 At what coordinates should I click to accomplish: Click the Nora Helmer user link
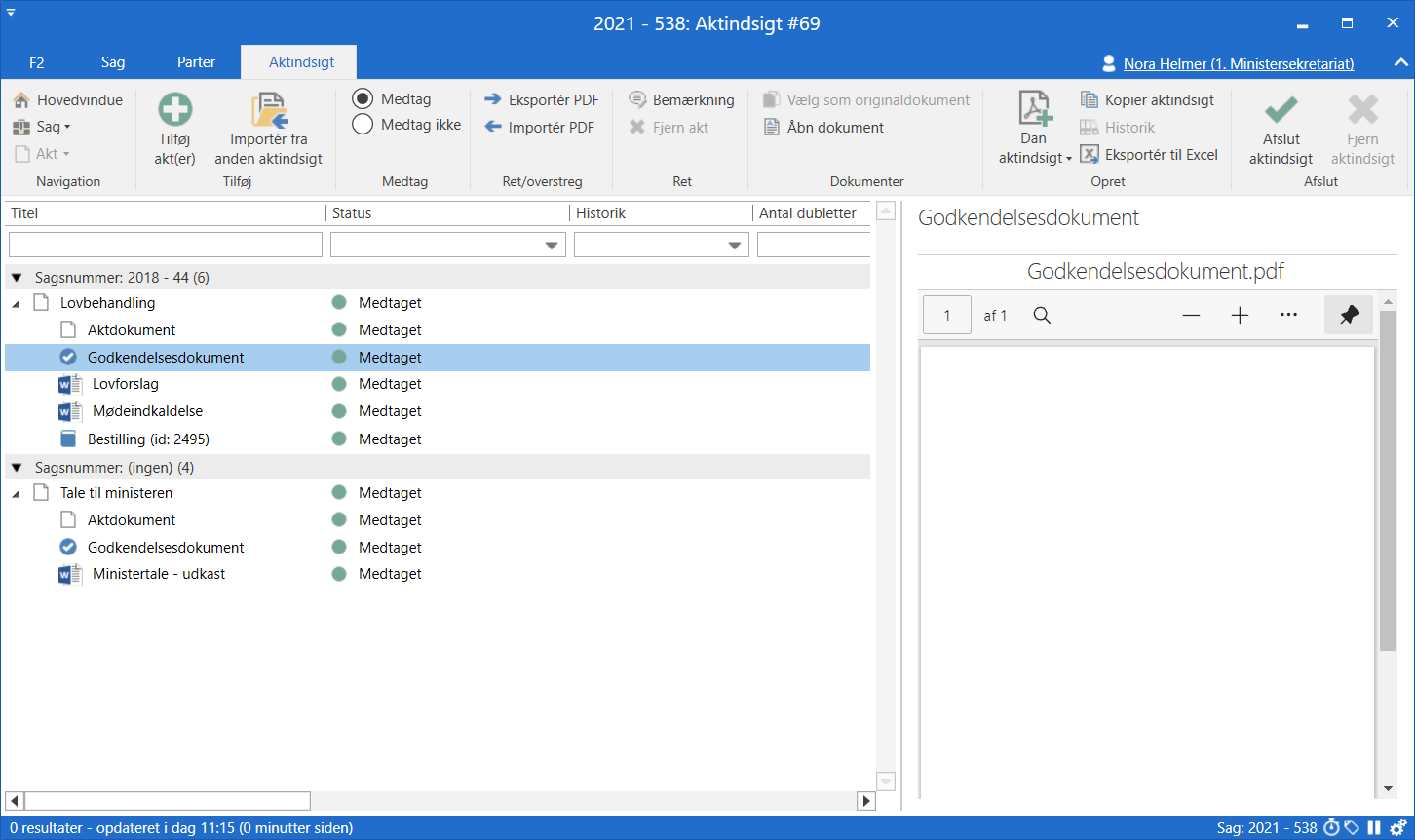(1238, 64)
